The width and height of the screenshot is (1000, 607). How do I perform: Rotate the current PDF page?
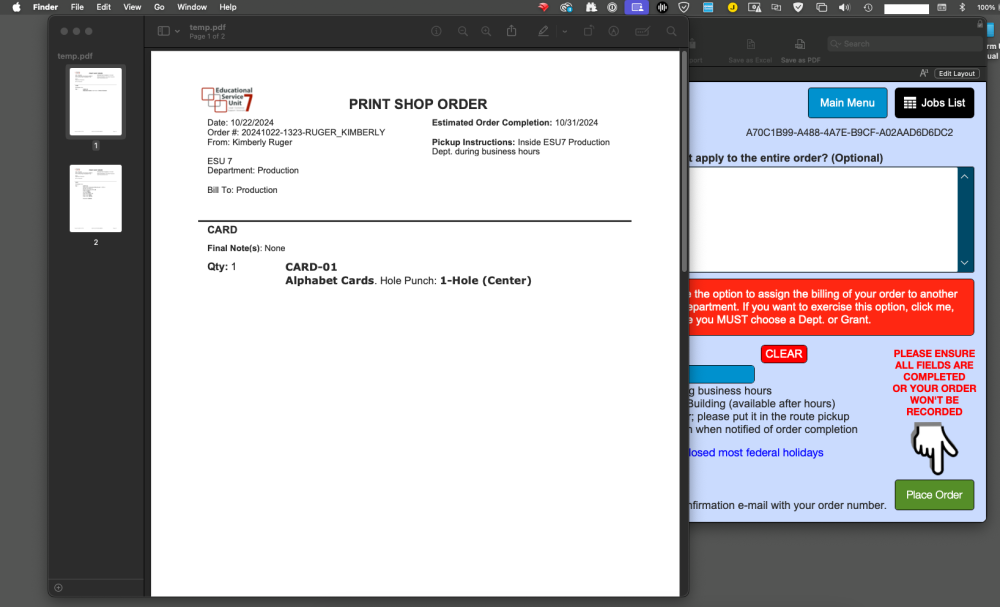[589, 31]
